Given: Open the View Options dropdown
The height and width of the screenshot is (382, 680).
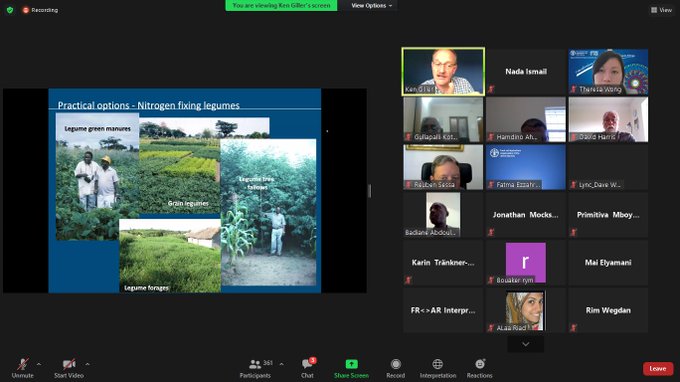Looking at the screenshot, I should [372, 6].
